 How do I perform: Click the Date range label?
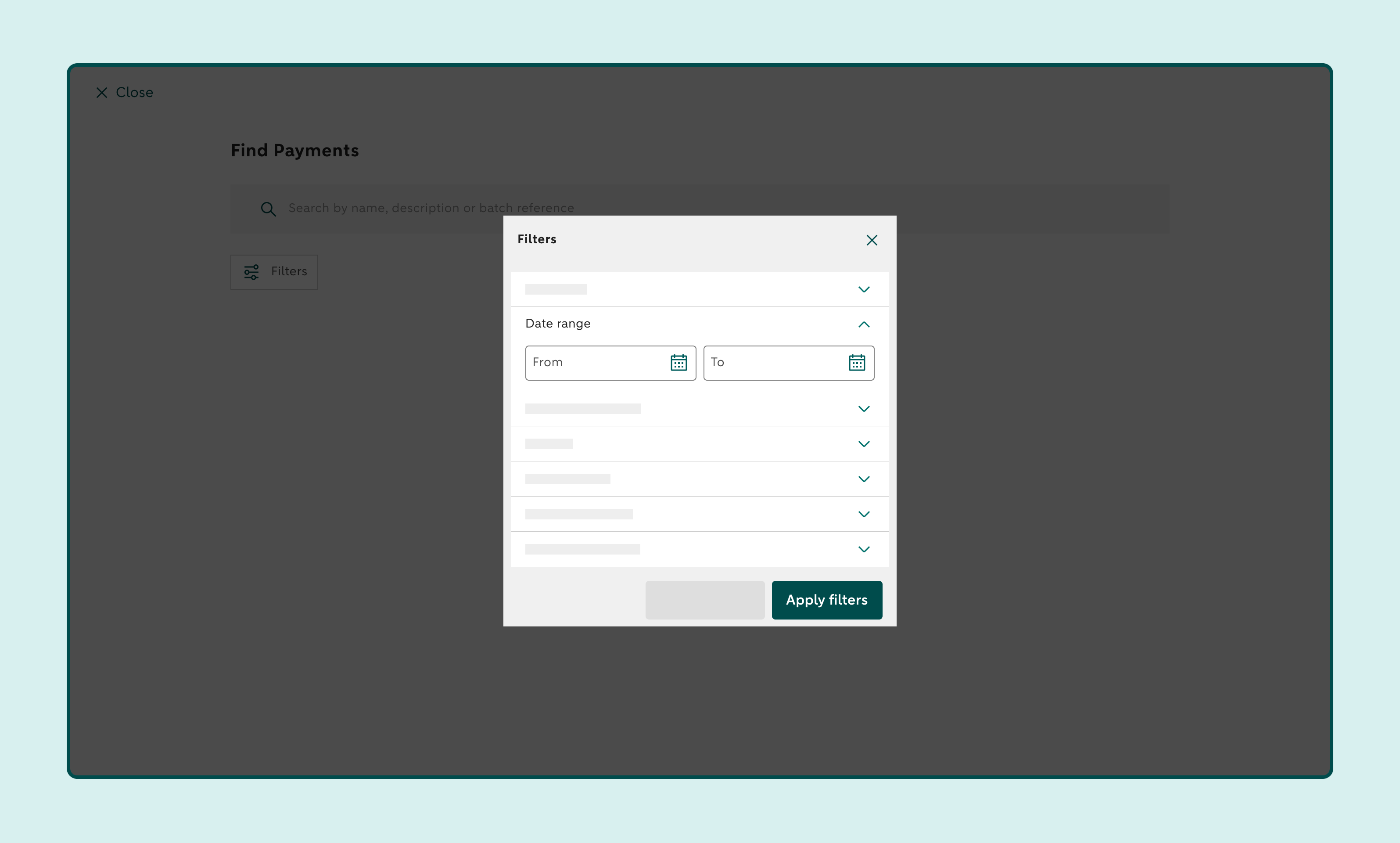pyautogui.click(x=557, y=324)
